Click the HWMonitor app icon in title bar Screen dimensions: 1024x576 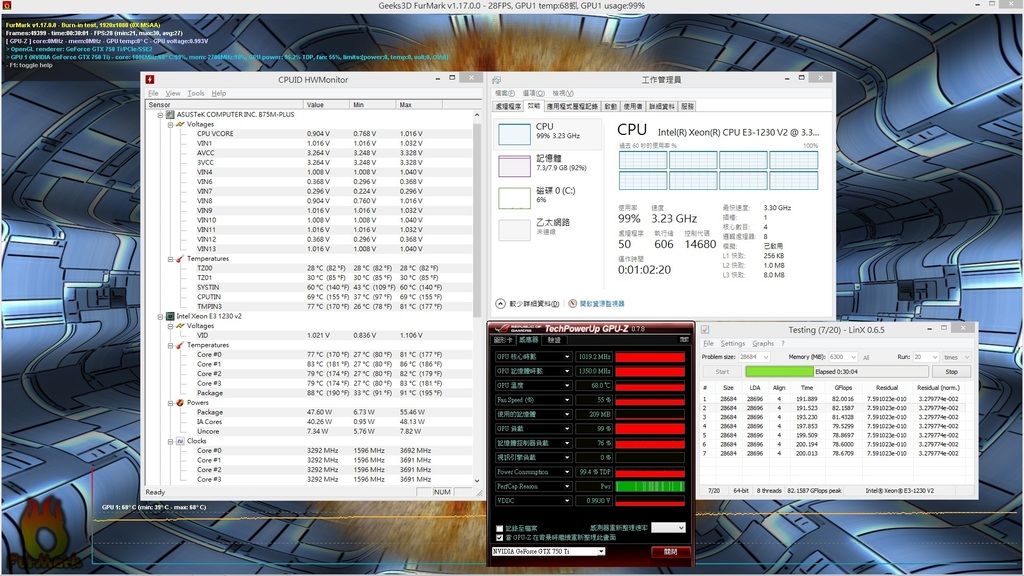point(150,79)
